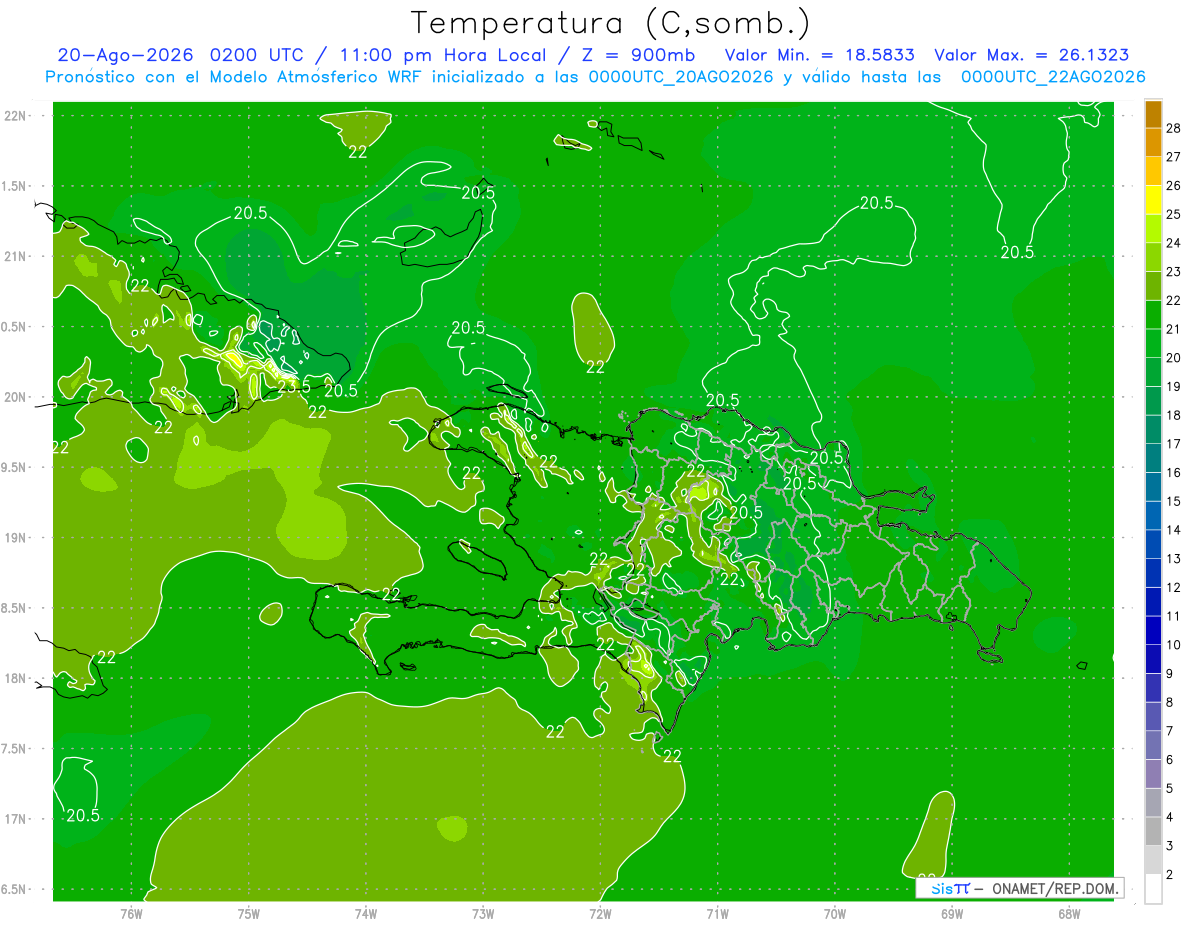Click the blue swatch between 14 and 15
This screenshot has height=927, width=1200.
[1154, 516]
